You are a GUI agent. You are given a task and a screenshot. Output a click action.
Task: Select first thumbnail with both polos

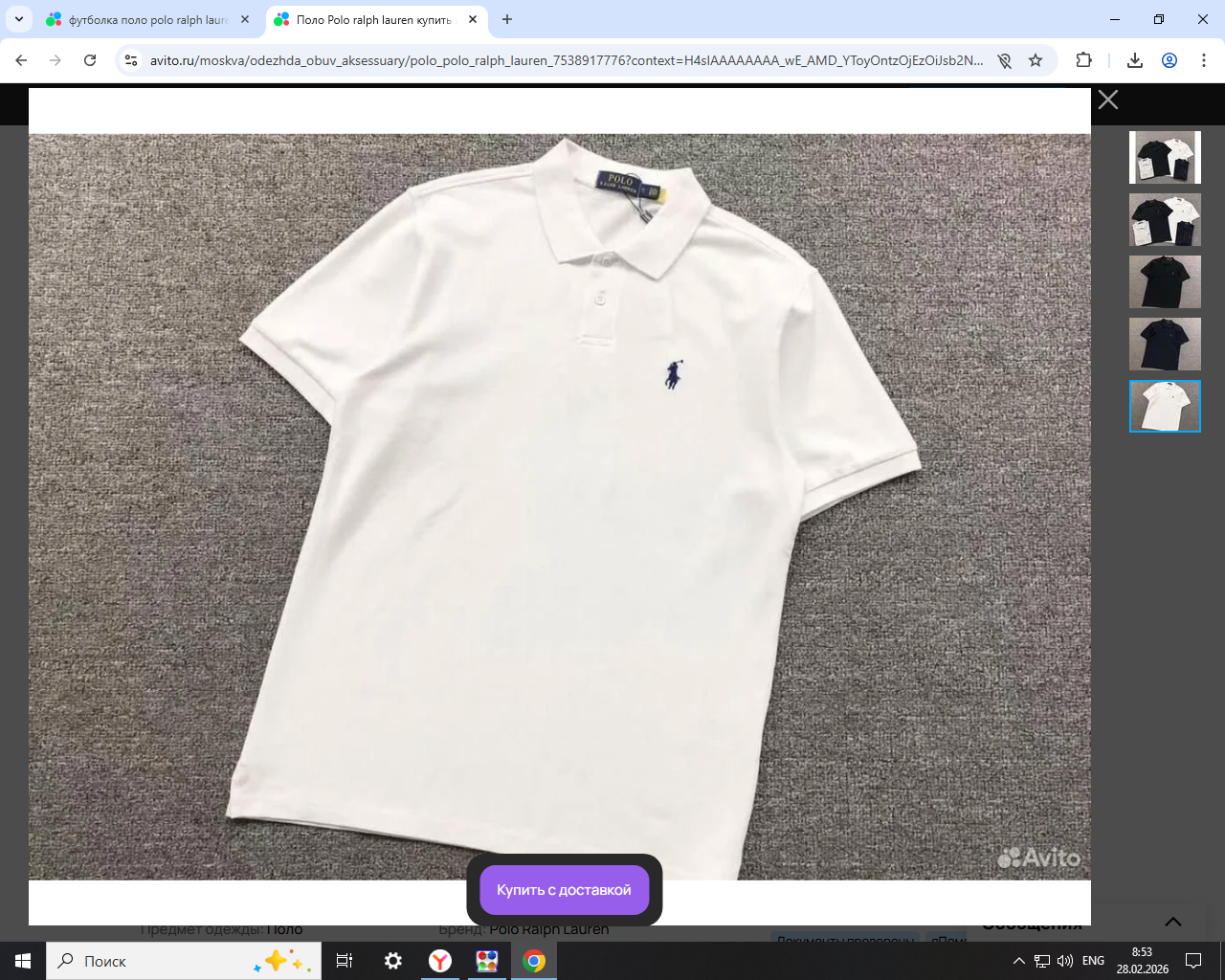coord(1165,157)
